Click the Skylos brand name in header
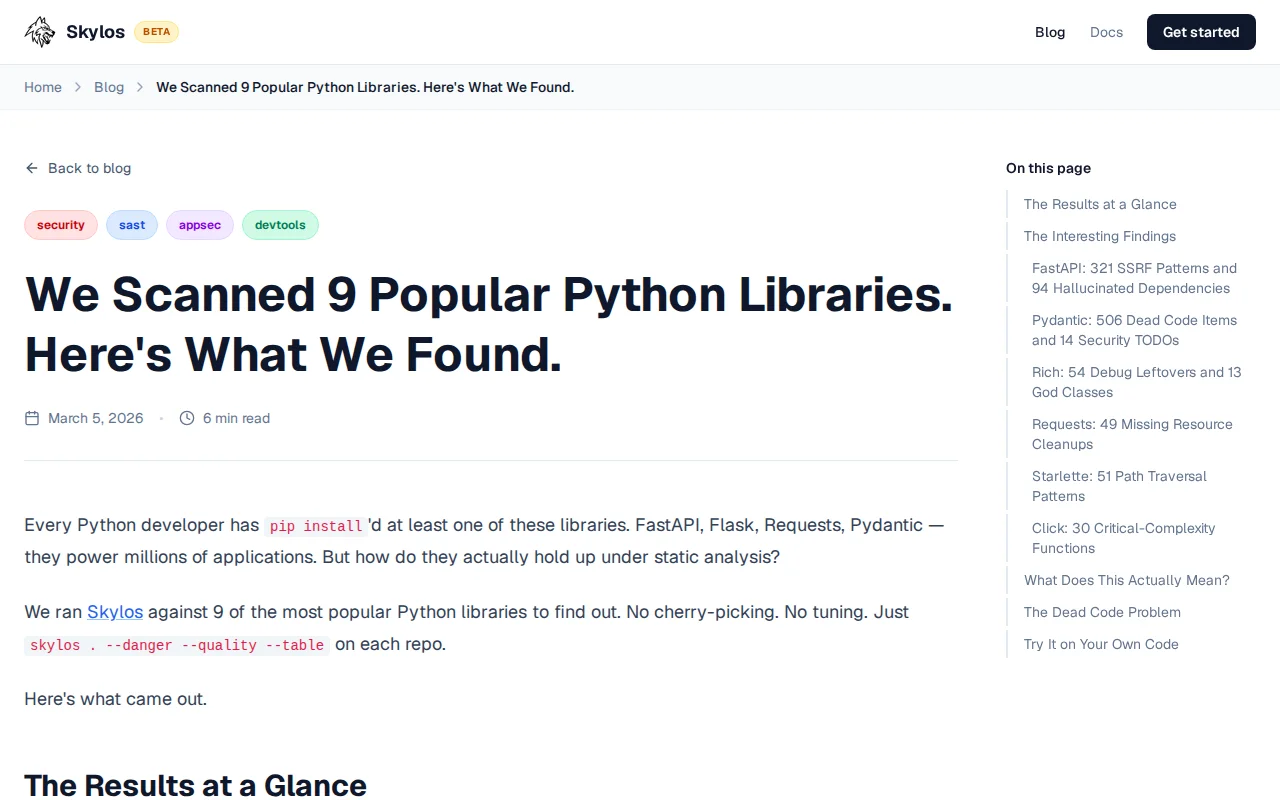 point(95,32)
